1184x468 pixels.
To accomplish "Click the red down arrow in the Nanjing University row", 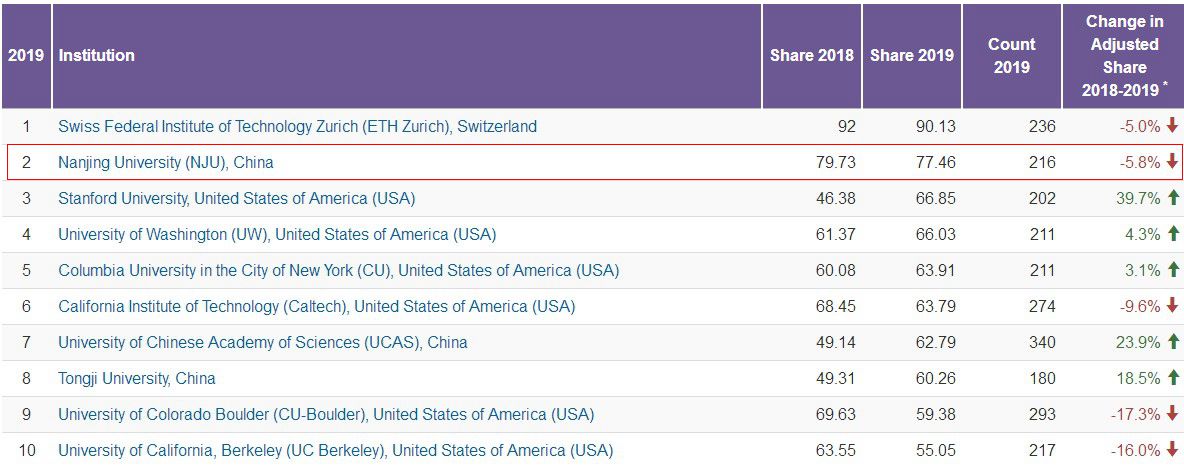I will coord(1172,162).
